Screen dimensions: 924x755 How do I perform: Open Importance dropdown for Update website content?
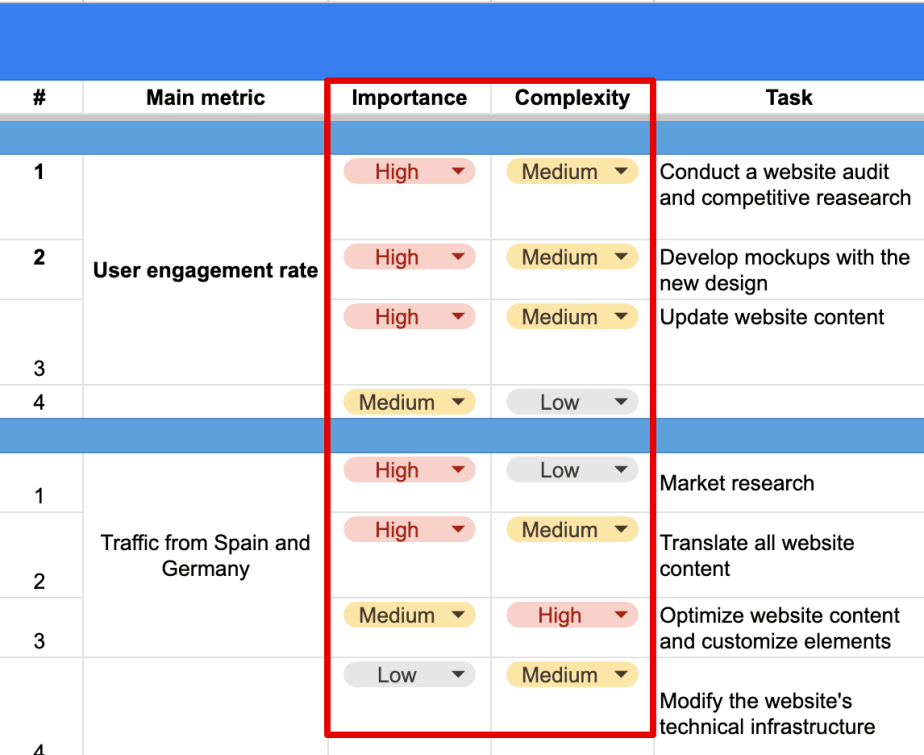[x=410, y=316]
